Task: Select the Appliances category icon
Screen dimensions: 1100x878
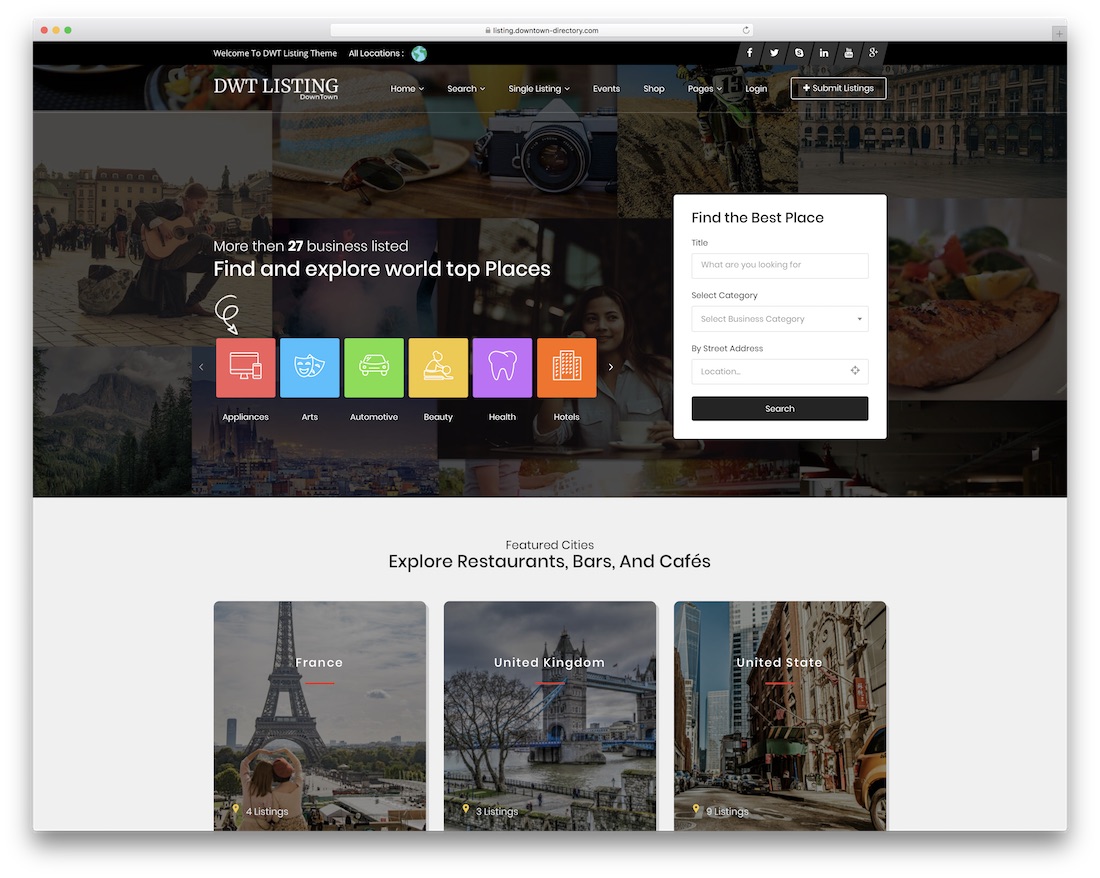Action: coord(245,367)
